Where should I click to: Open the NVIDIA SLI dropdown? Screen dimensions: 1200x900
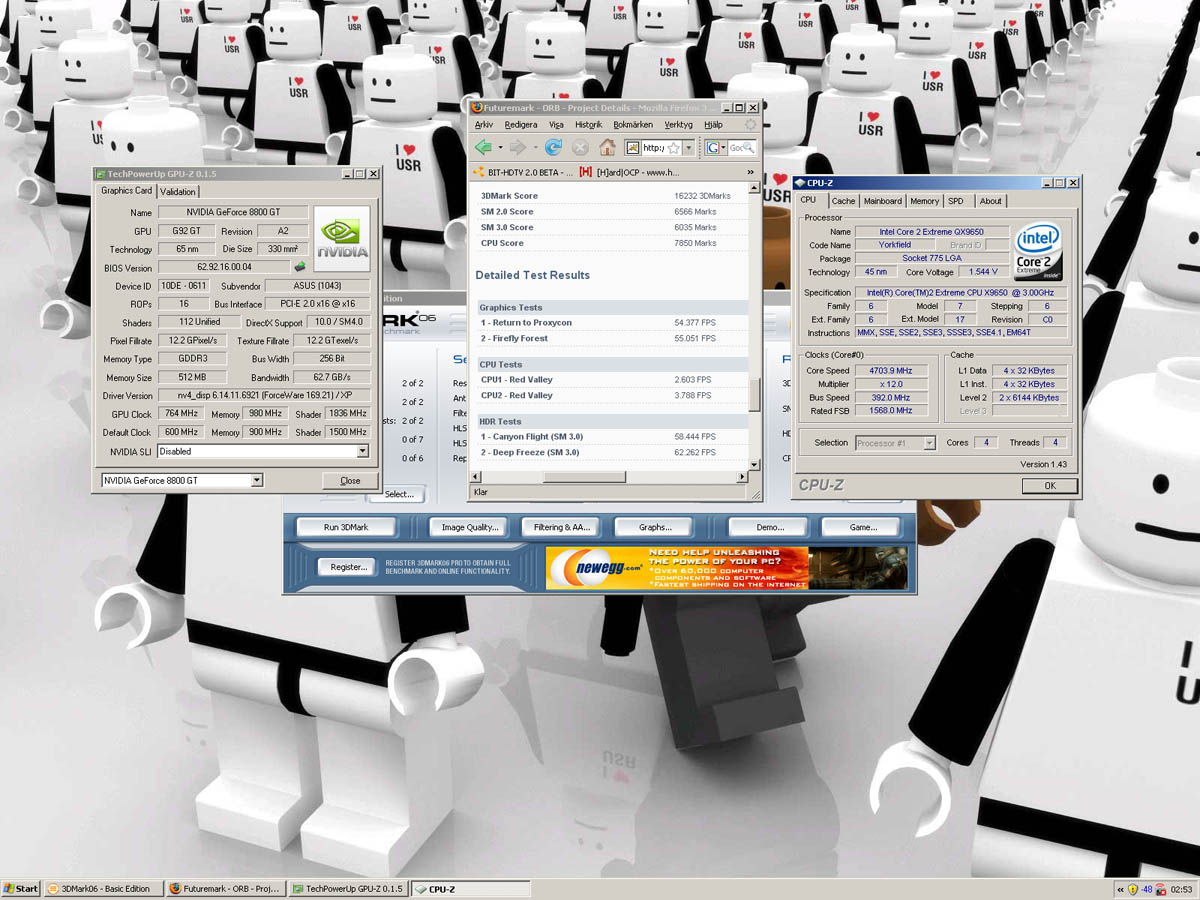(x=362, y=451)
